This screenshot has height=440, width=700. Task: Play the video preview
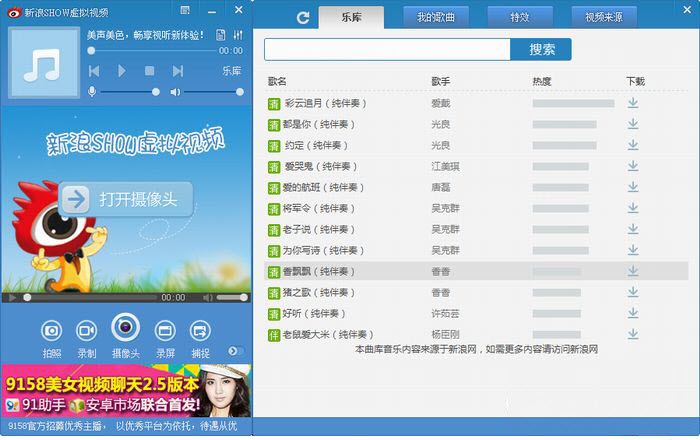12,298
